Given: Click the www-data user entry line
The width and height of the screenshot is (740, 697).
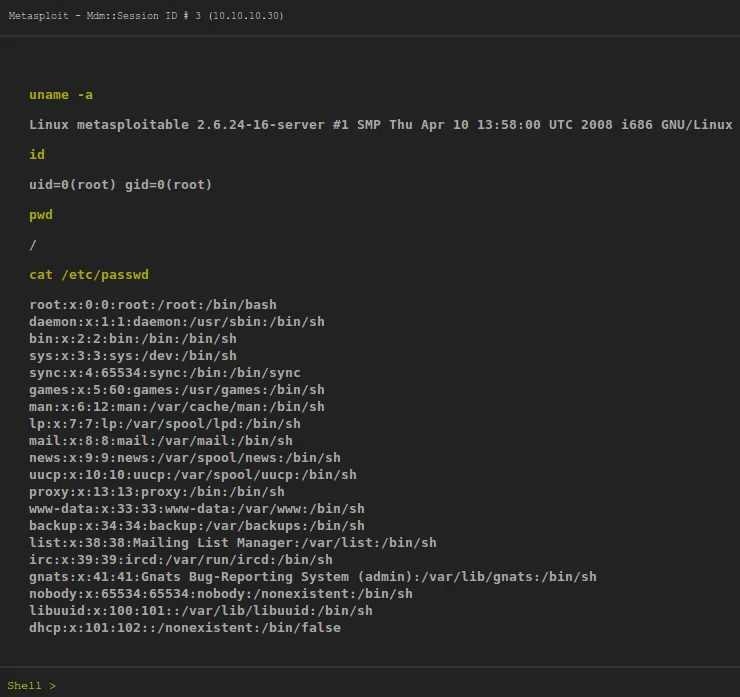Looking at the screenshot, I should [197, 509].
